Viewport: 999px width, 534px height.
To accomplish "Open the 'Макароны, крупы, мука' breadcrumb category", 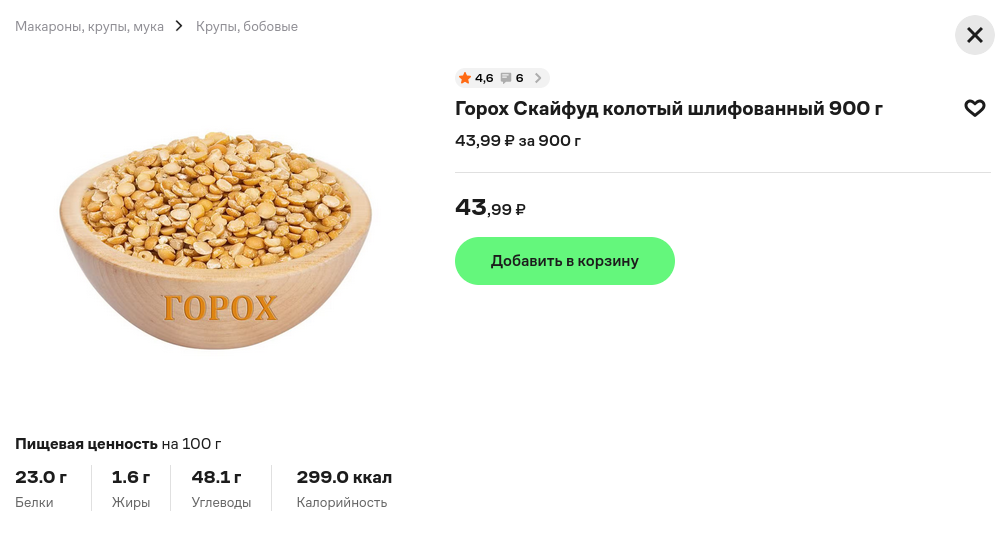I will coord(89,27).
